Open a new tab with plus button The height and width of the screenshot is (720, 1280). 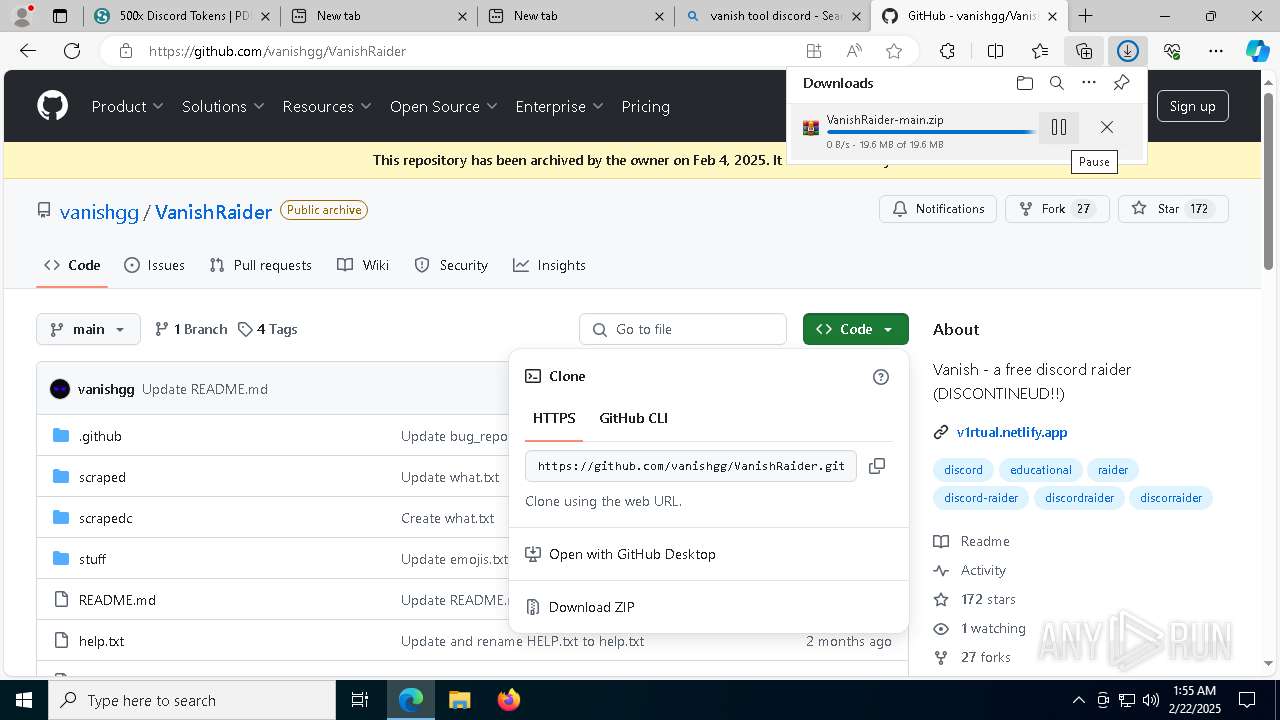coord(1085,16)
